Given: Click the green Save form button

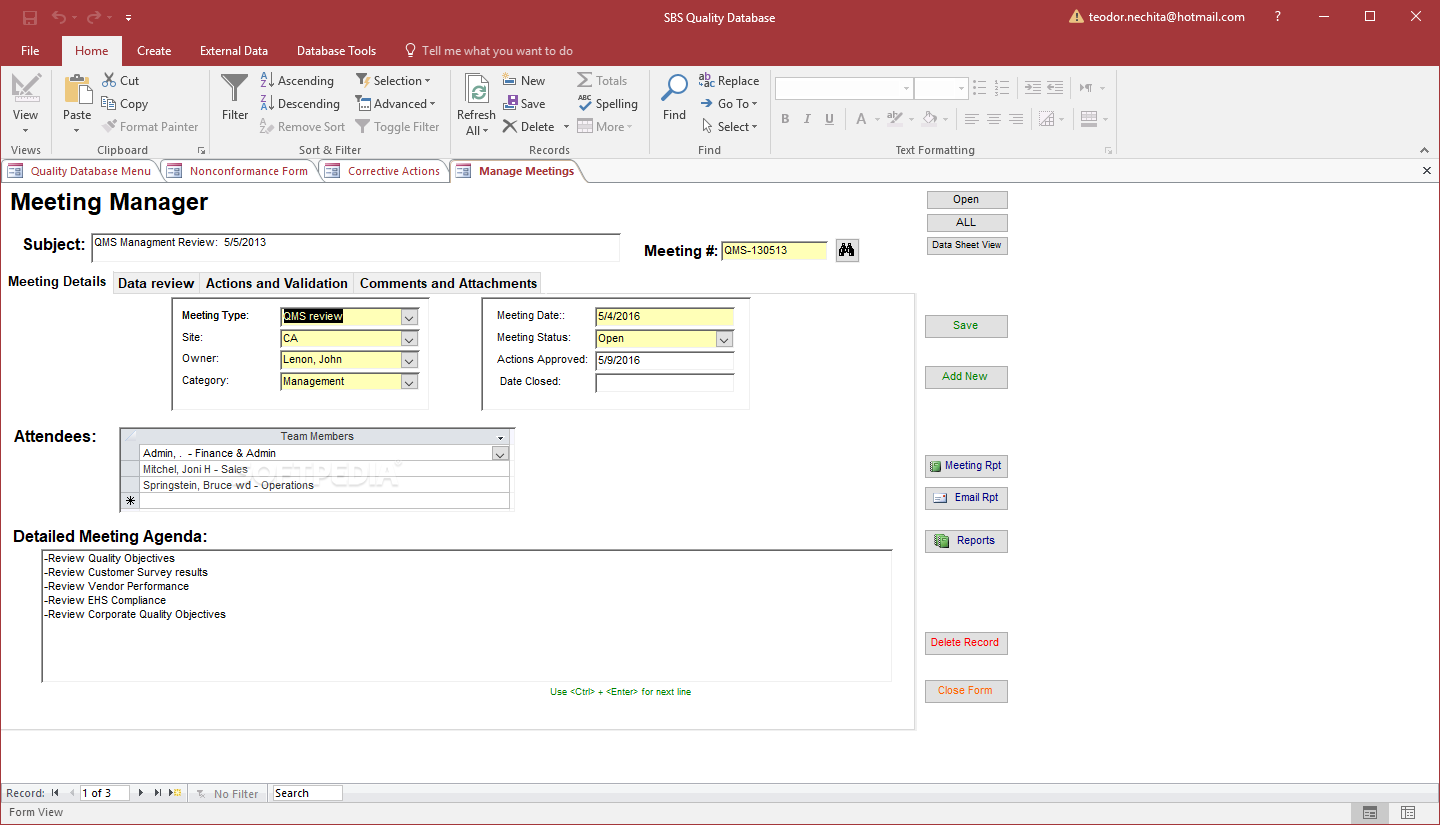Looking at the screenshot, I should click(966, 326).
